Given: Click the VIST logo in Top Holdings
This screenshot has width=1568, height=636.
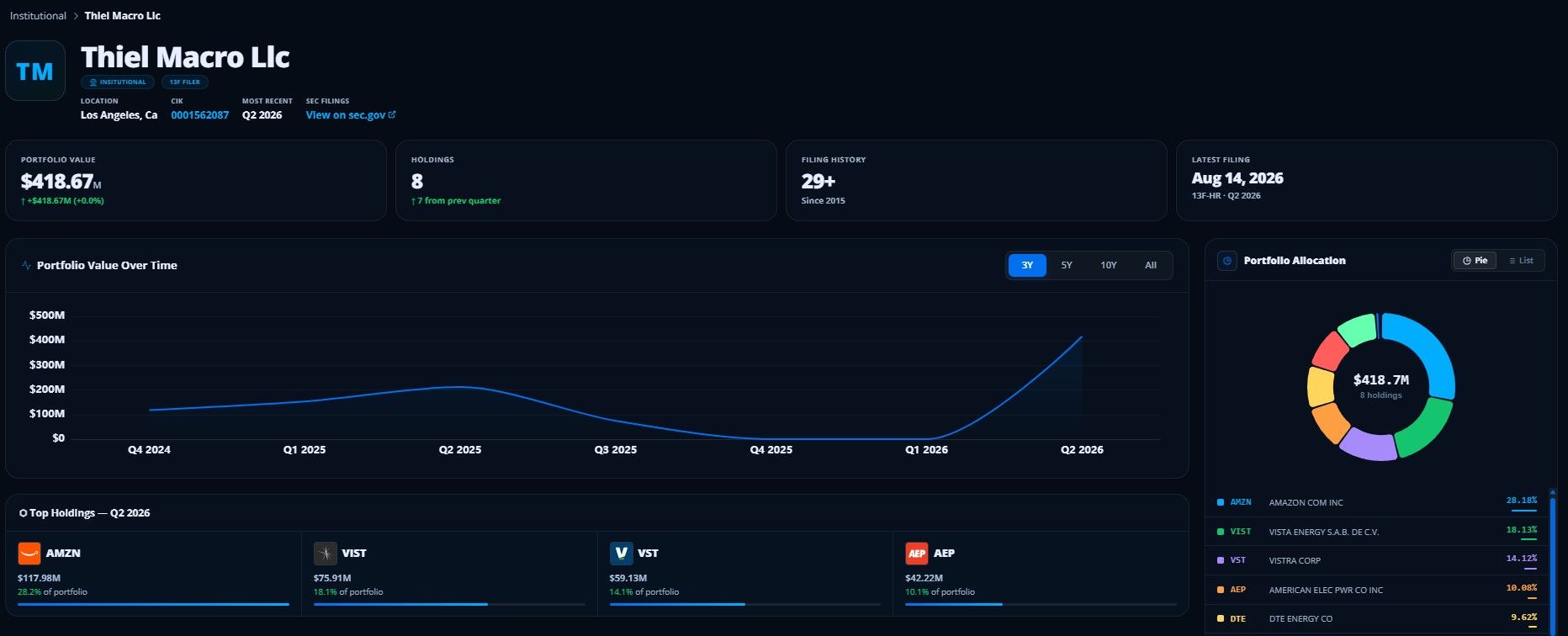Looking at the screenshot, I should pyautogui.click(x=326, y=553).
